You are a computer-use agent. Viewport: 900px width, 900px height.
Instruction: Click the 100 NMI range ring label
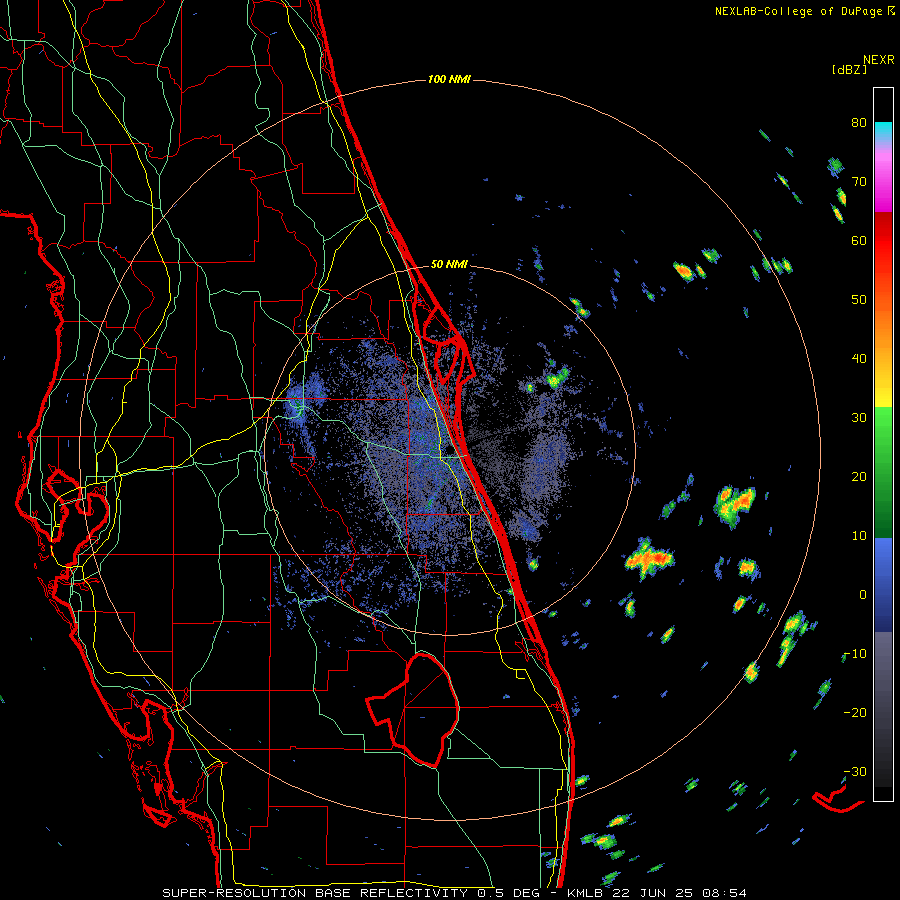point(449,79)
